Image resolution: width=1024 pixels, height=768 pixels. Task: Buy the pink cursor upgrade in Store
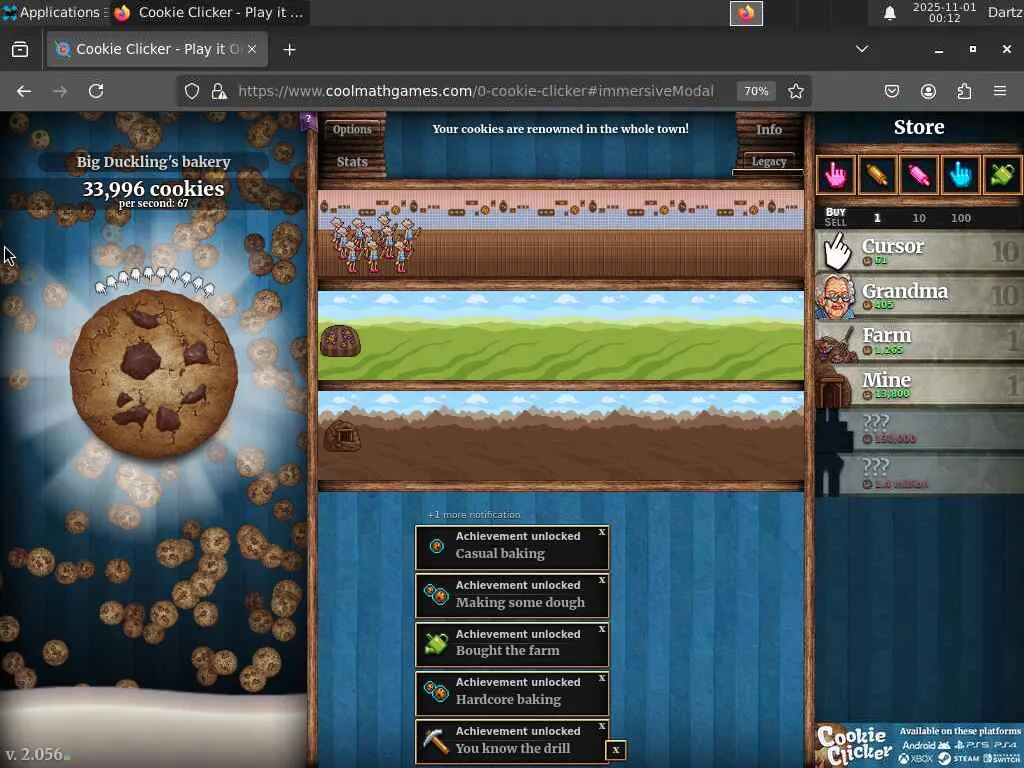click(836, 174)
